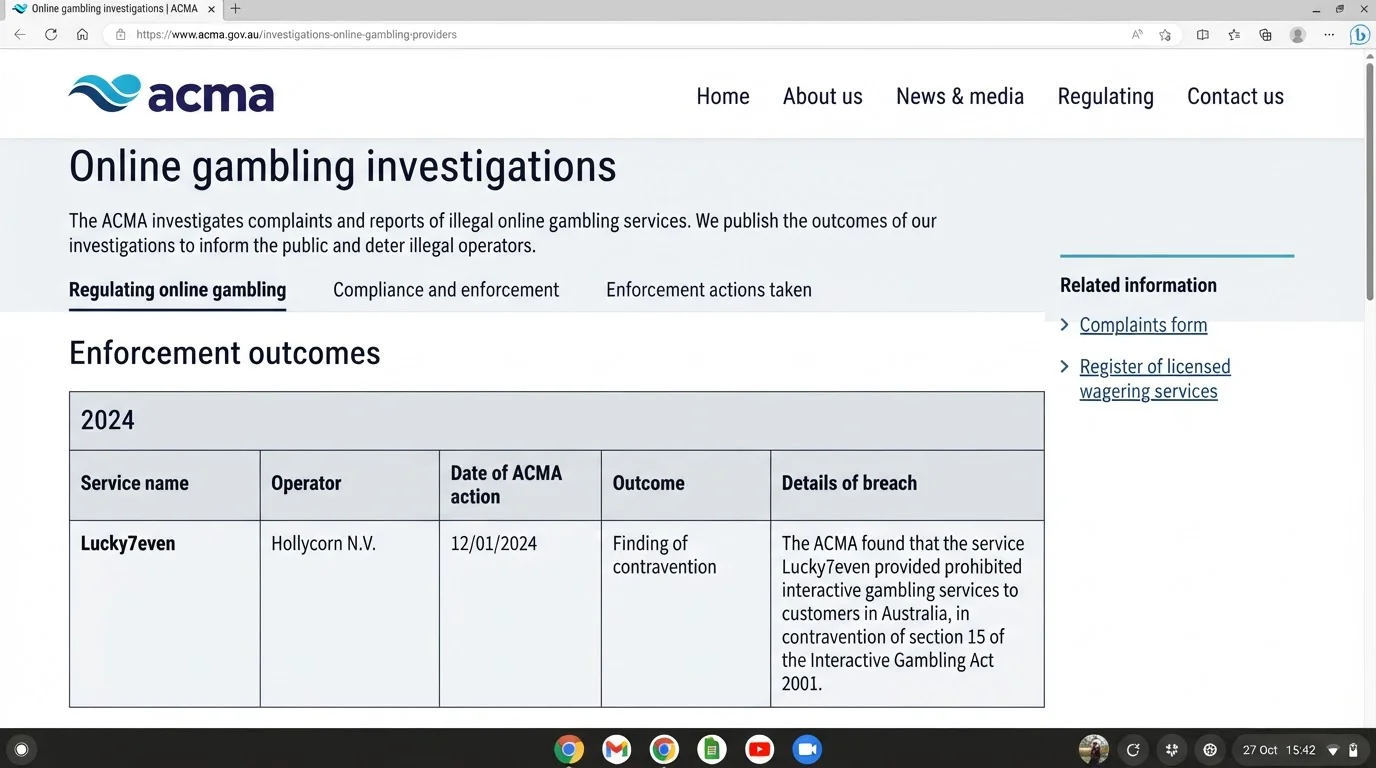This screenshot has height=768, width=1376.
Task: Open the Chrome icon between Gmail and Sheets
Action: [664, 749]
